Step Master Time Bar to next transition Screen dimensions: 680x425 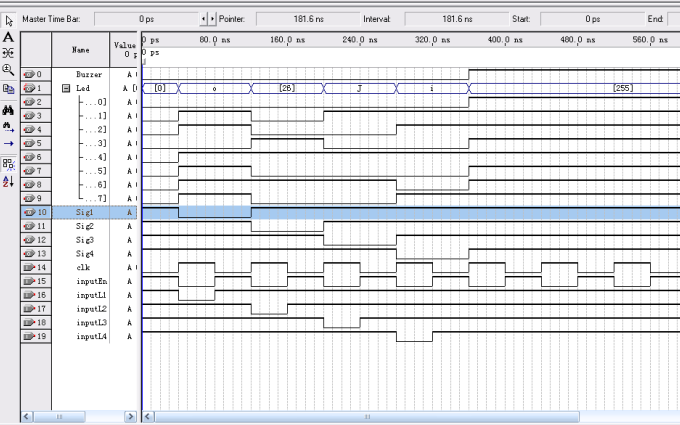coord(212,19)
